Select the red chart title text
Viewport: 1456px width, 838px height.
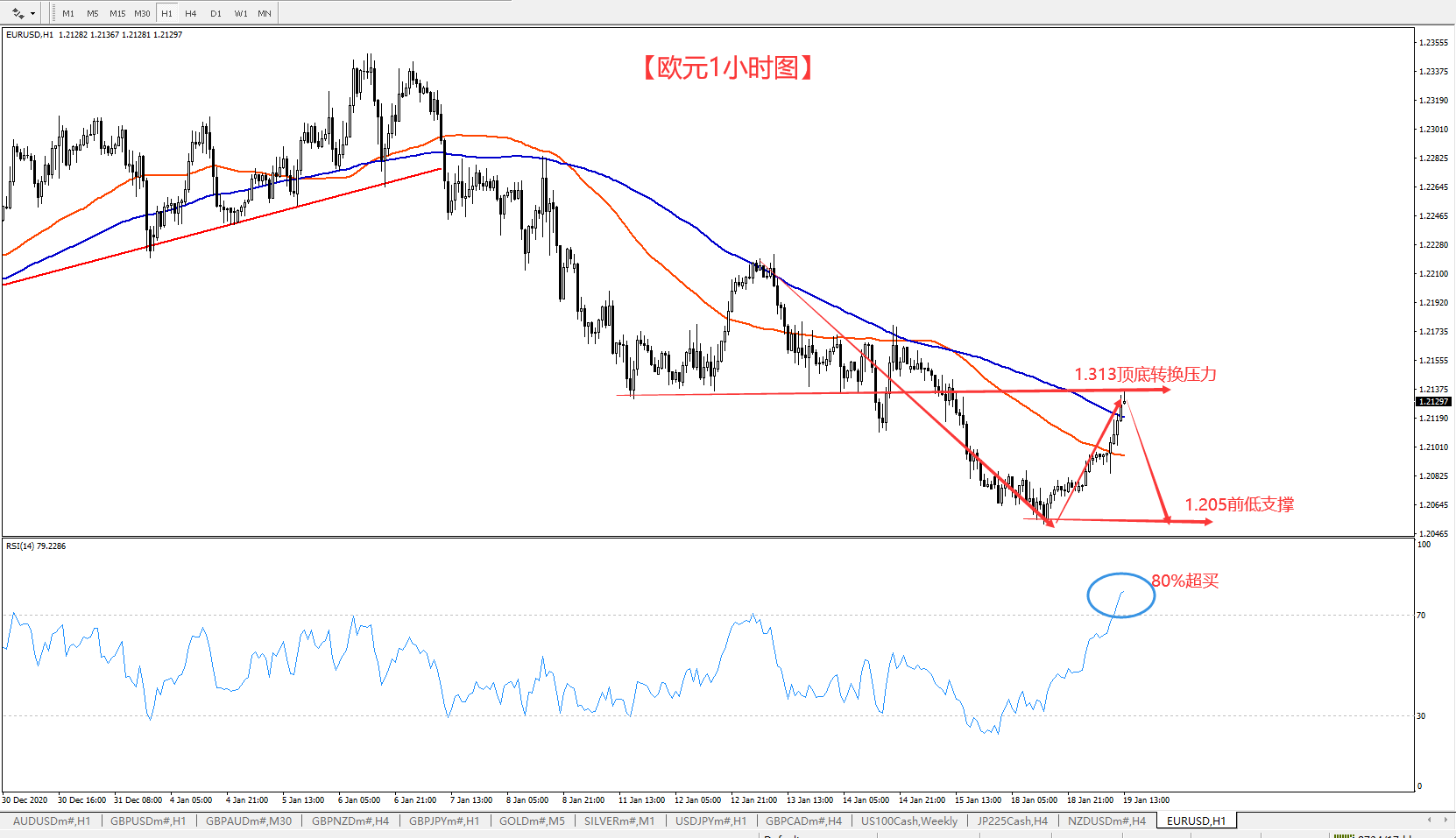727,67
